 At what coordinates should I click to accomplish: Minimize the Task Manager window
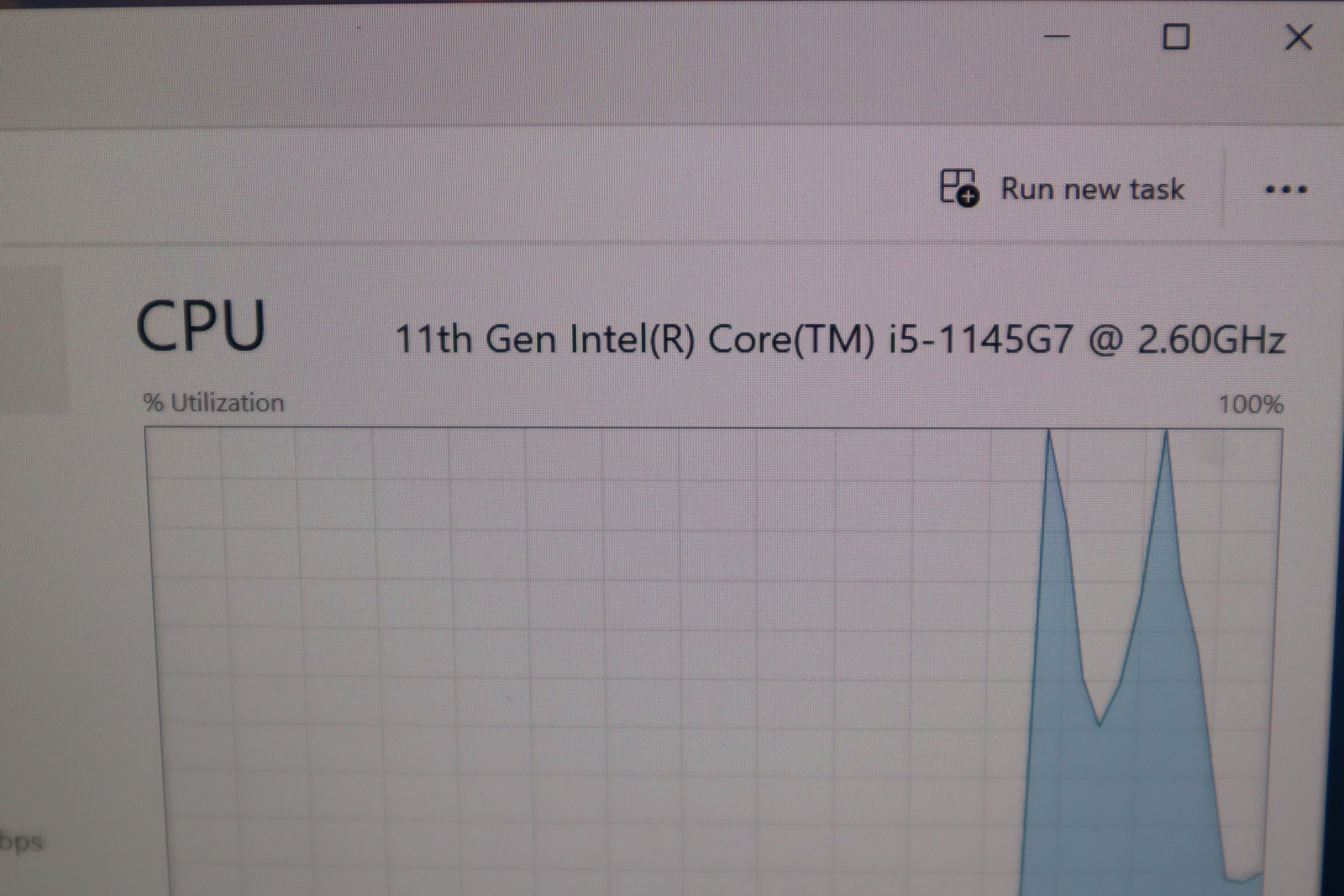(1057, 37)
